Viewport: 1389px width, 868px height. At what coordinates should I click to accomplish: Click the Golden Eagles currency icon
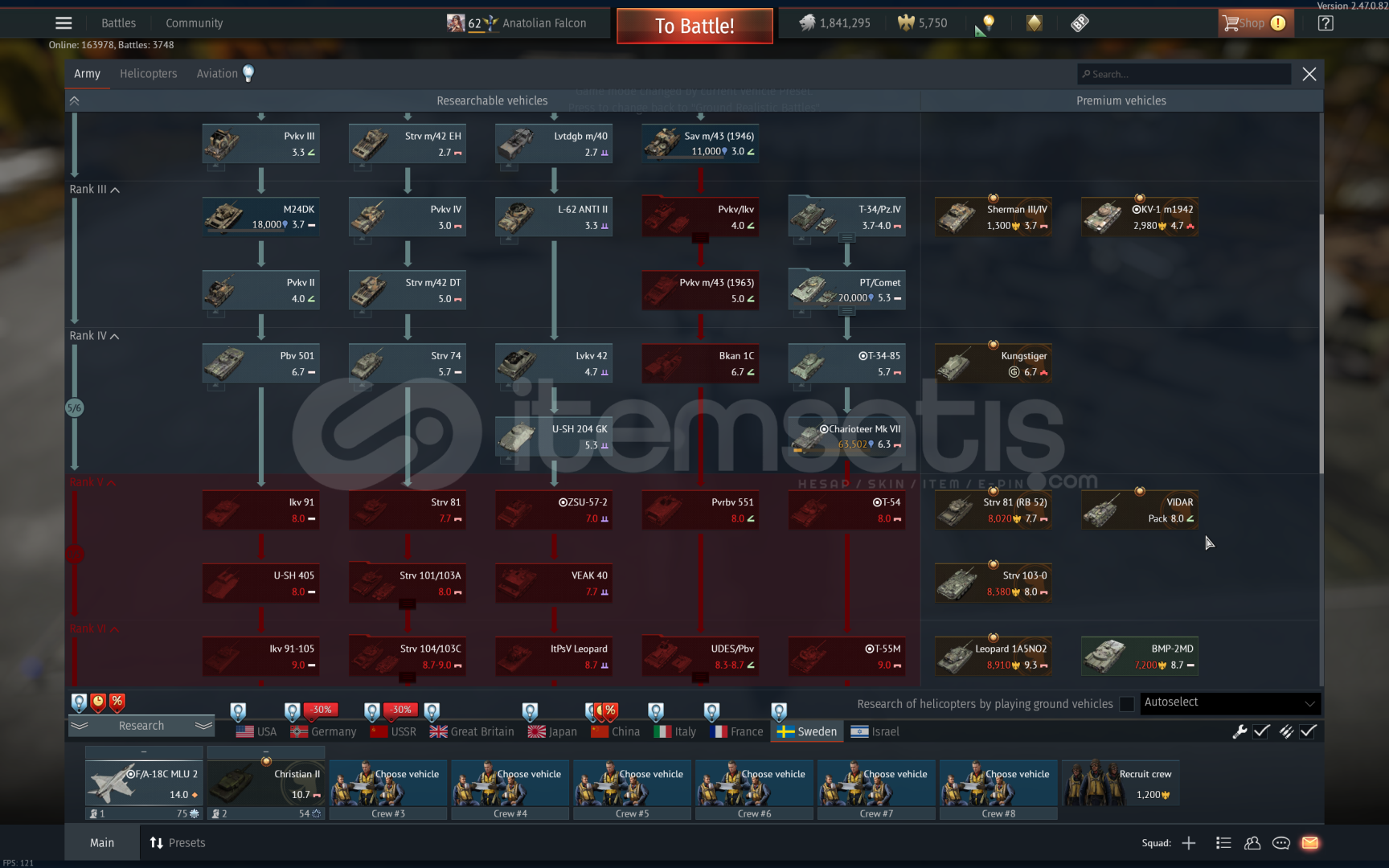906,23
